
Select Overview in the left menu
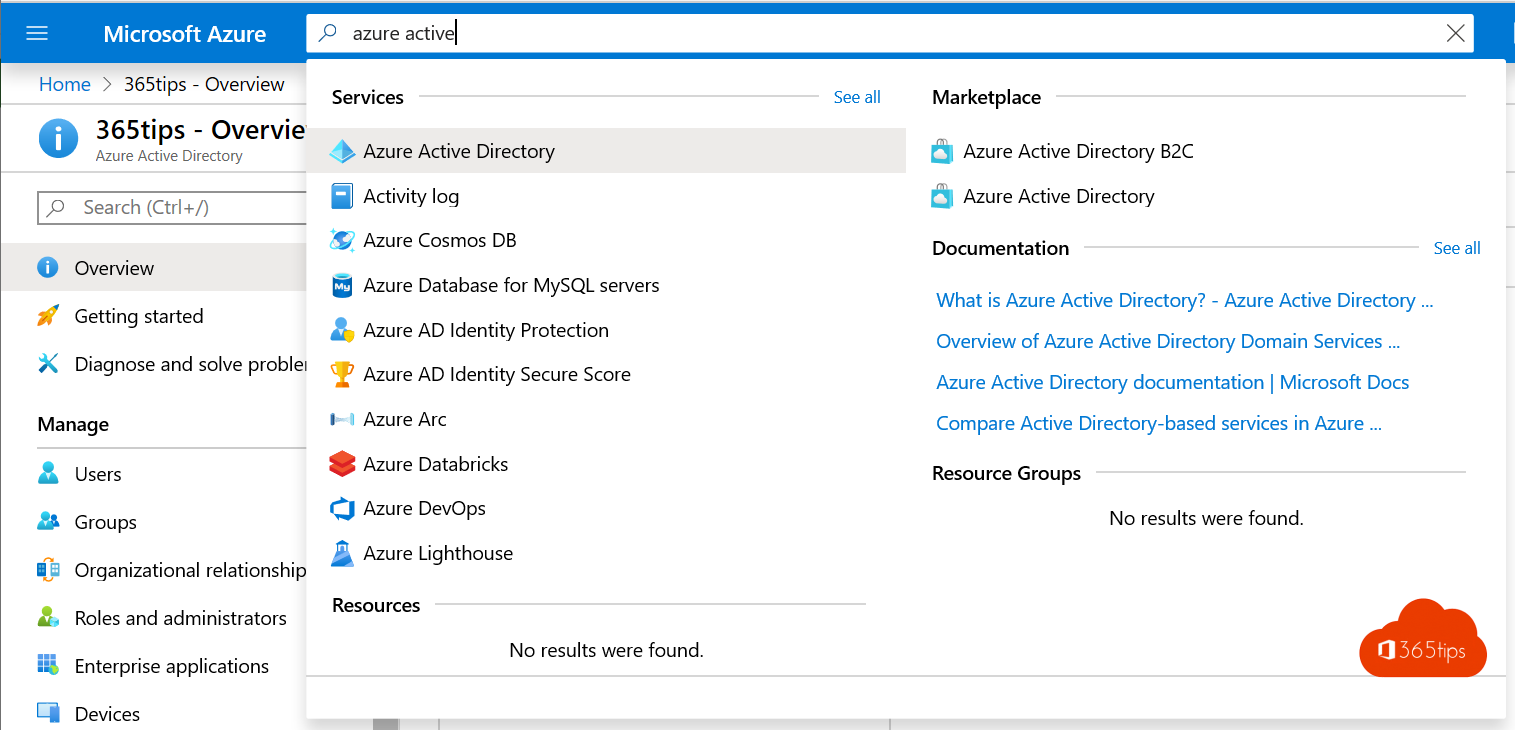pyautogui.click(x=153, y=268)
